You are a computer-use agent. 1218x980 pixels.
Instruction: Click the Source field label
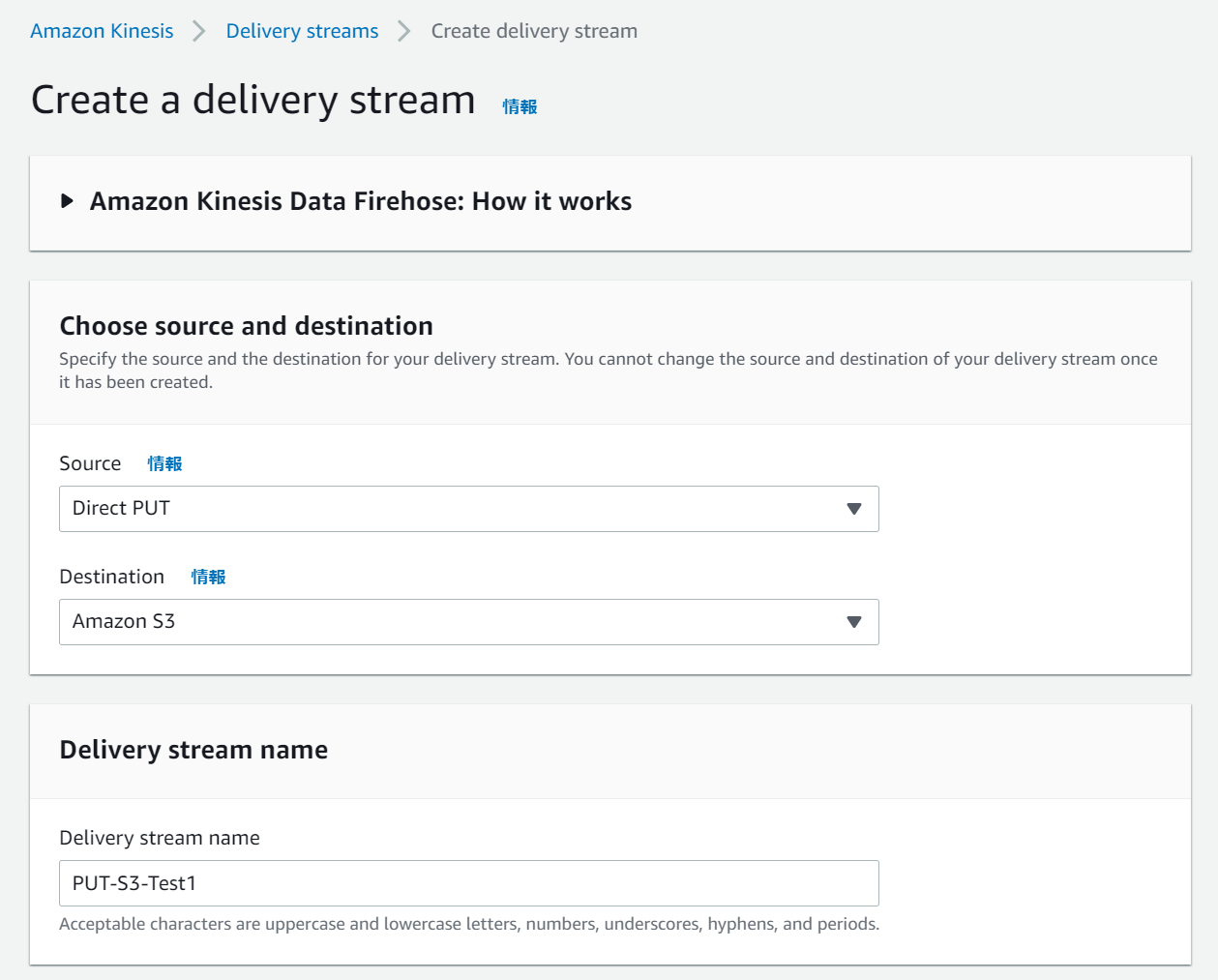tap(90, 463)
